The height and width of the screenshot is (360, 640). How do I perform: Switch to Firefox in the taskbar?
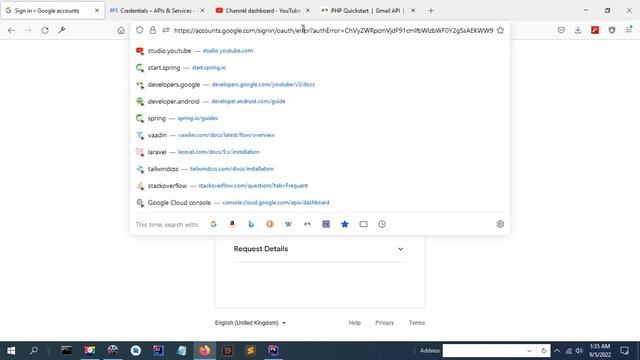point(205,351)
